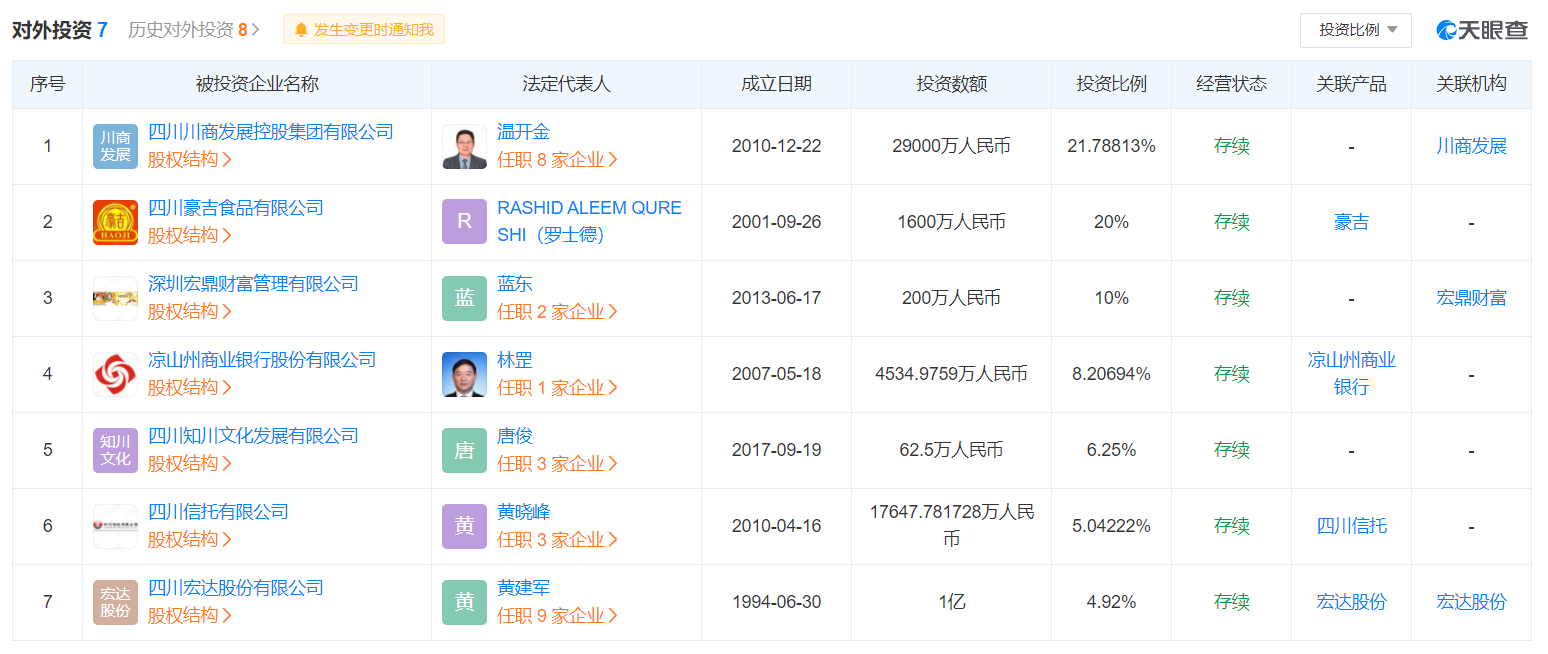The height and width of the screenshot is (654, 1548).
Task: Click the 川商发展 company logo icon
Action: click(x=115, y=146)
